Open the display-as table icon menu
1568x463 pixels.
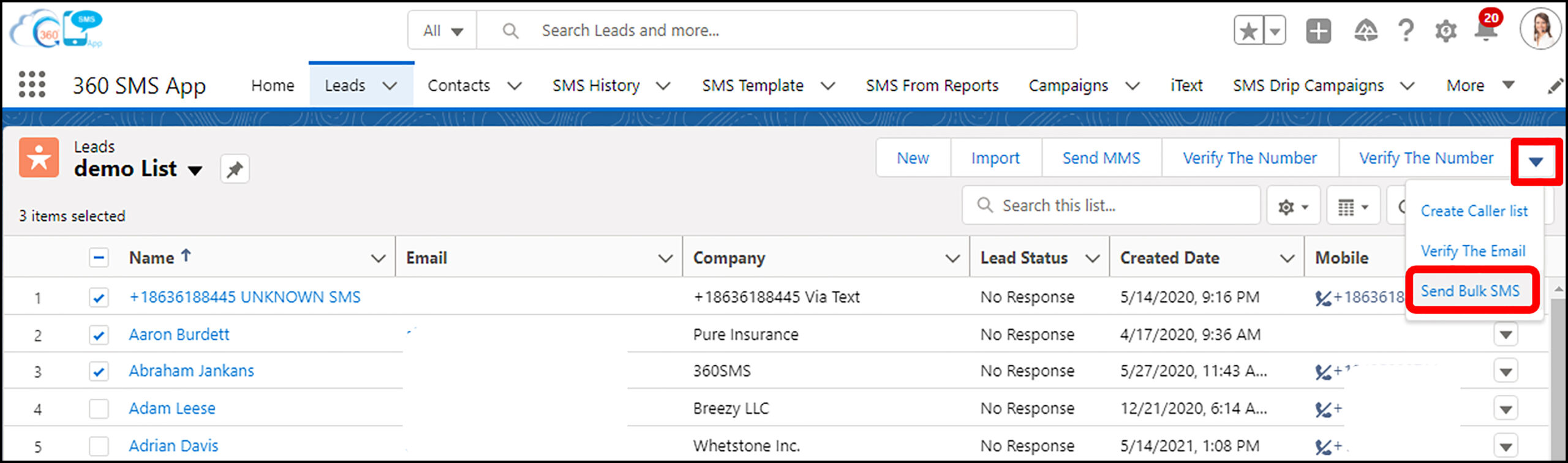click(1353, 207)
